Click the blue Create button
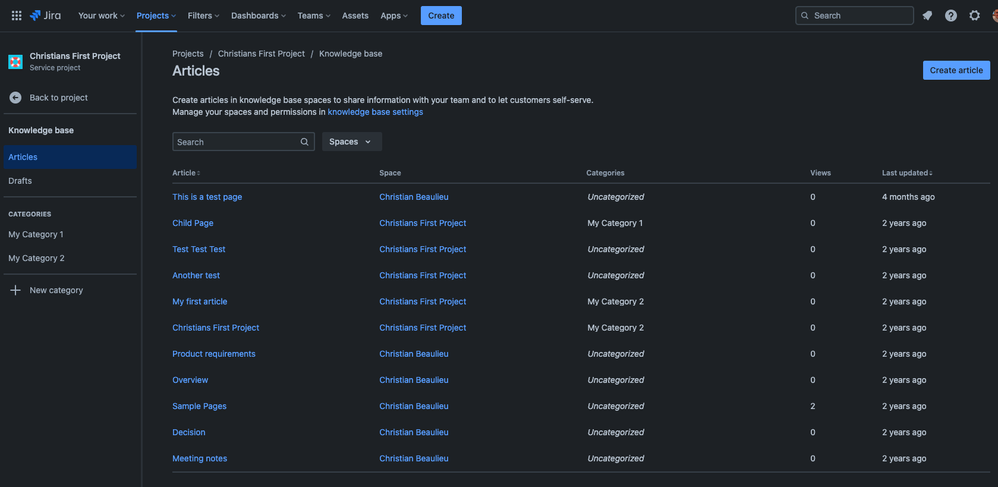Image resolution: width=998 pixels, height=487 pixels. (x=441, y=15)
